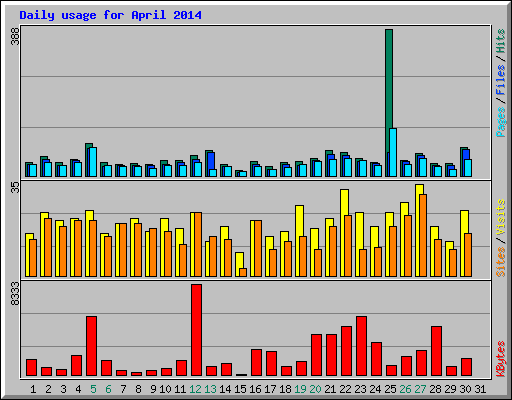Image resolution: width=512 pixels, height=400 pixels.
Task: Click day label 9 on the x-axis
Action: (153, 389)
